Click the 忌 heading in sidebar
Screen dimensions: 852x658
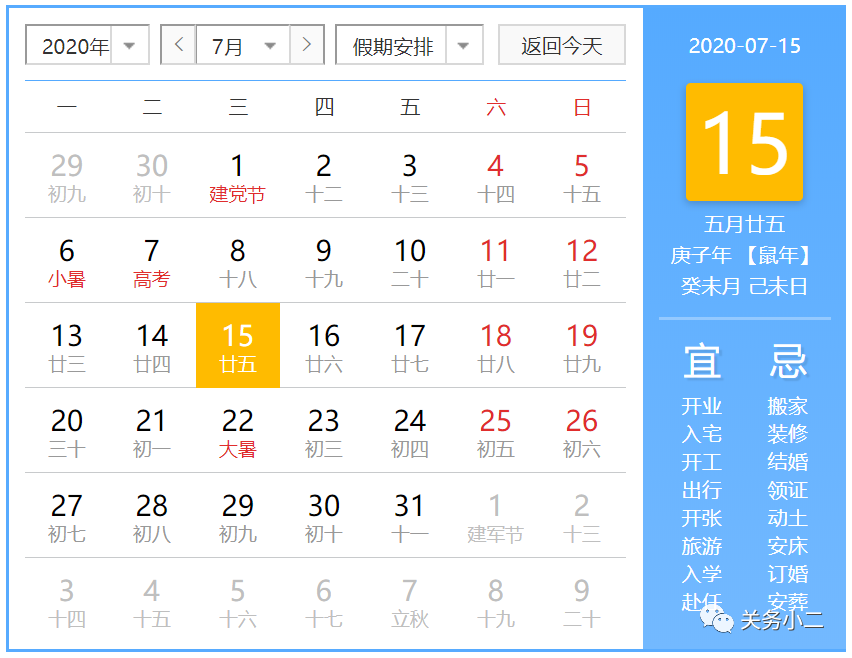pyautogui.click(x=788, y=360)
